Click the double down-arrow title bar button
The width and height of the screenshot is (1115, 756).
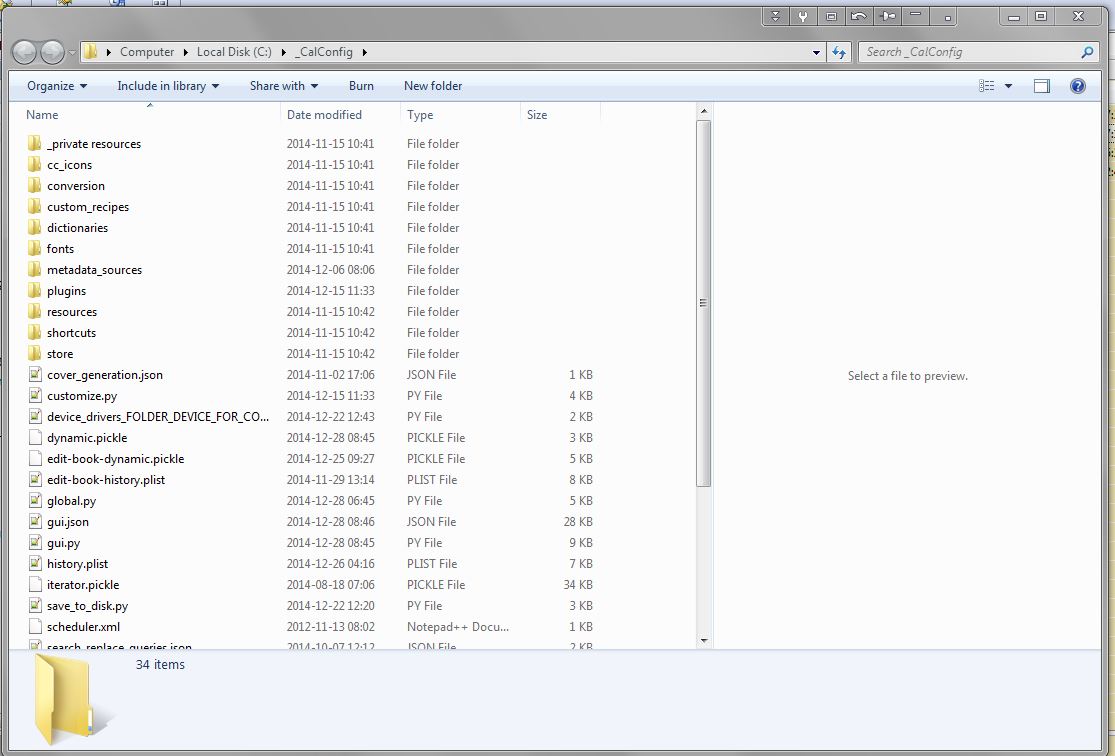coord(776,16)
